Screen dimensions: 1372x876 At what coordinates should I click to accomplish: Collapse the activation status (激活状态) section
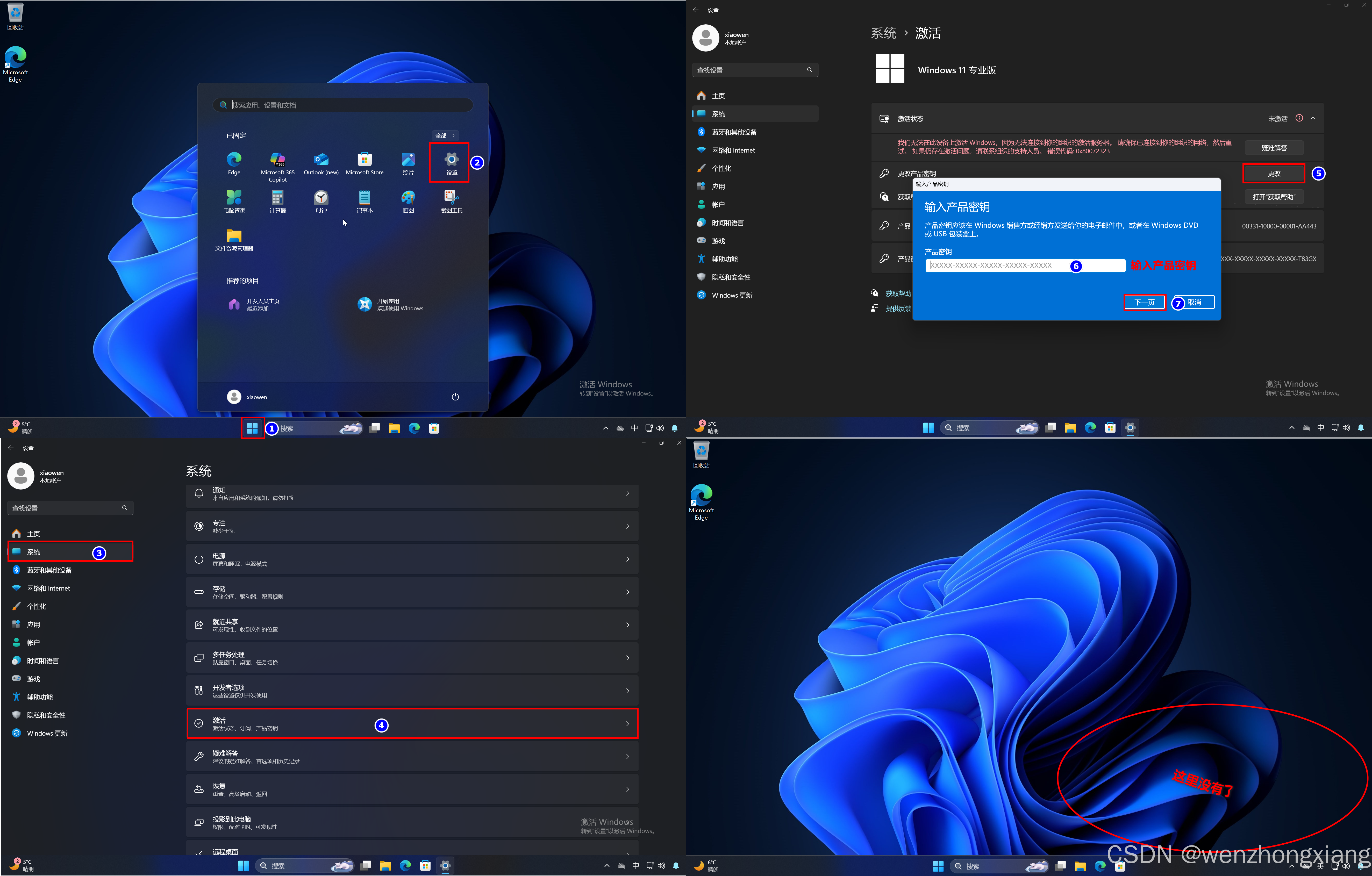1313,118
